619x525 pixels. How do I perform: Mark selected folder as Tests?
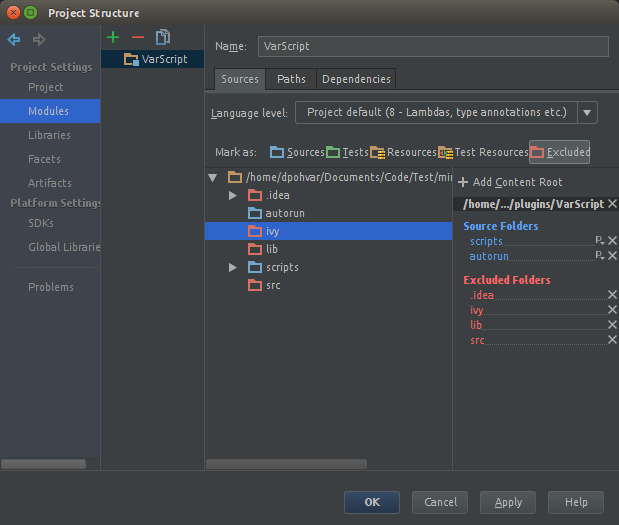(x=348, y=152)
